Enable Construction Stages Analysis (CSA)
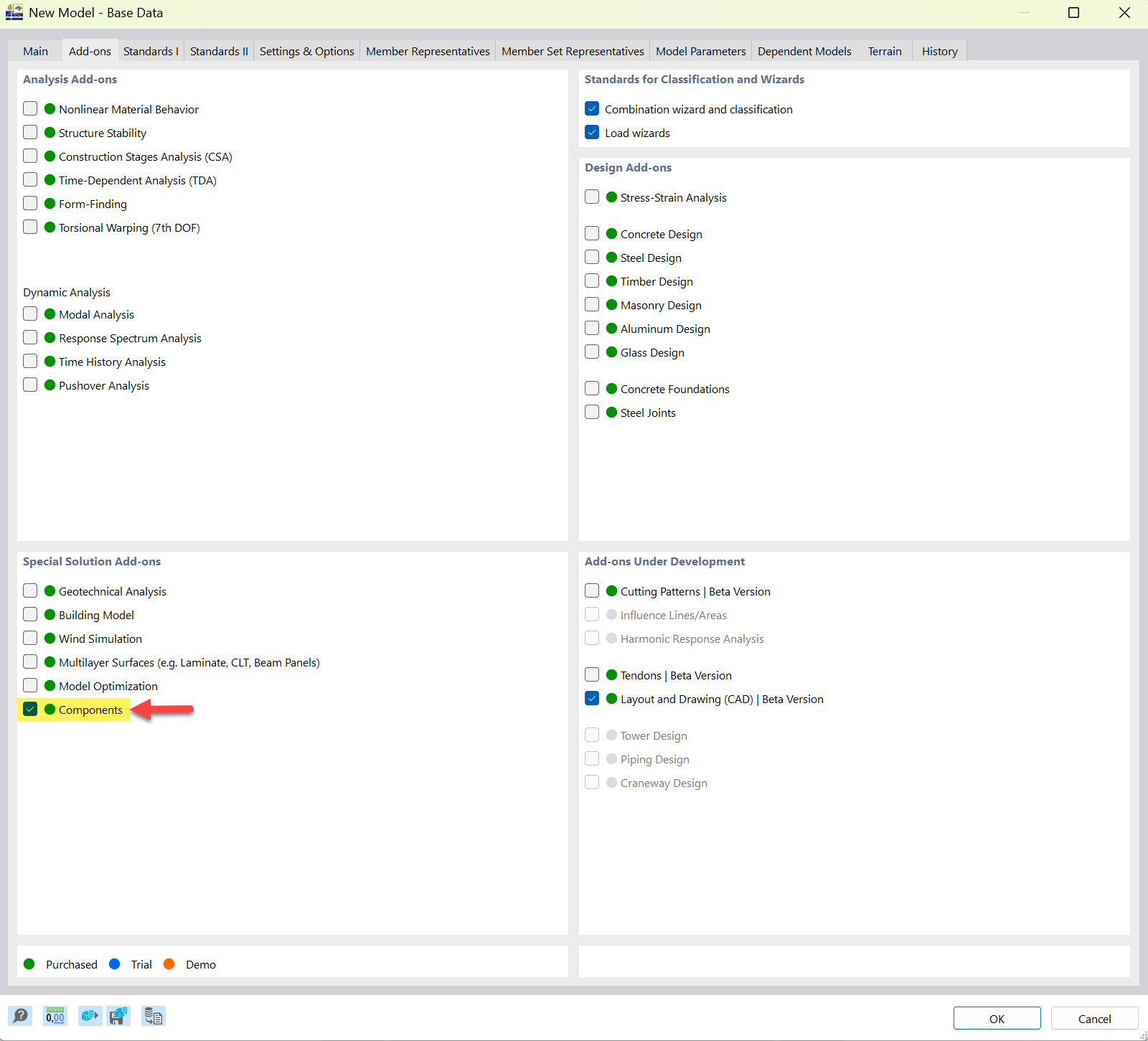The height and width of the screenshot is (1041, 1148). coord(30,156)
